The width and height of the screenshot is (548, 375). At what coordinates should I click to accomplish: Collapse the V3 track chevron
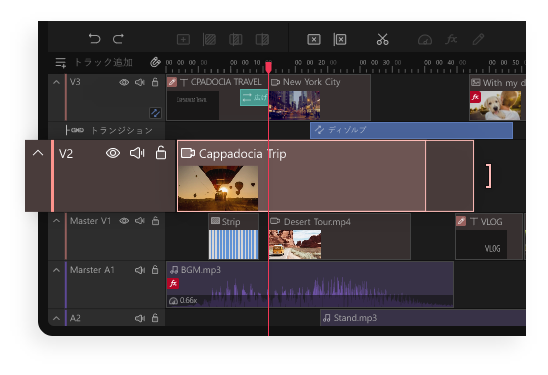(56, 82)
